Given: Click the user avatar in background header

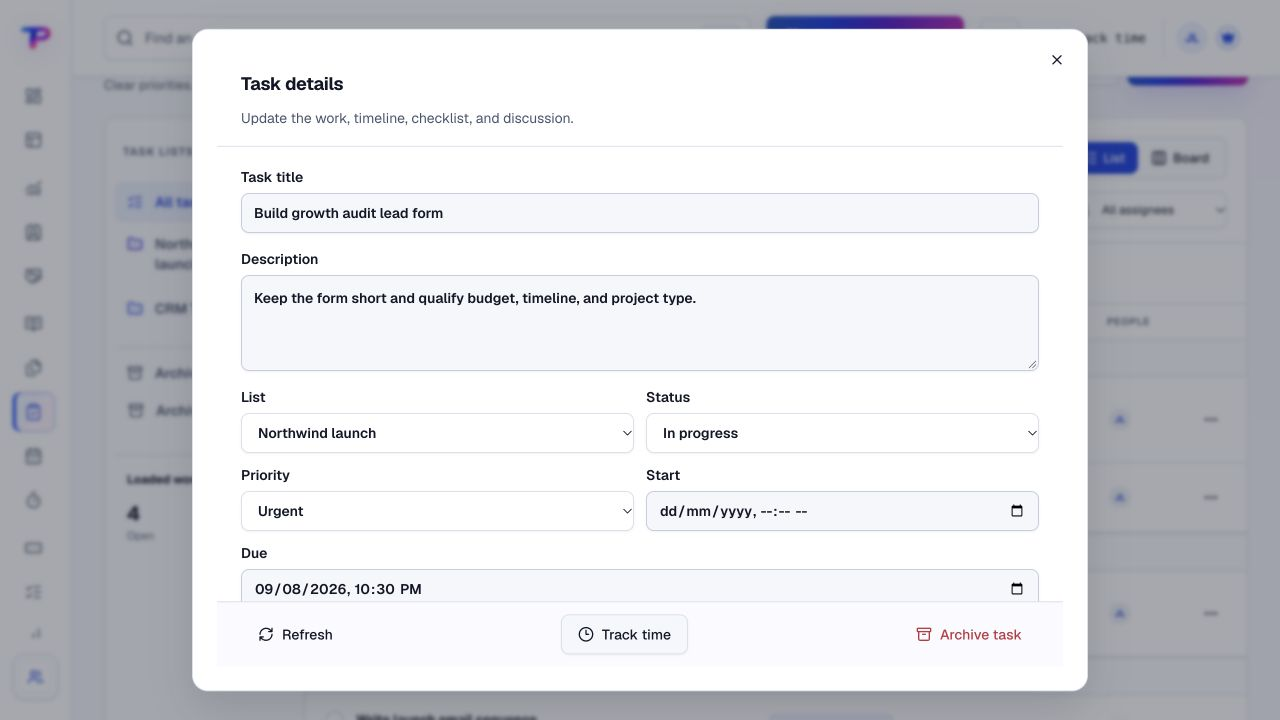Looking at the screenshot, I should pos(1192,38).
